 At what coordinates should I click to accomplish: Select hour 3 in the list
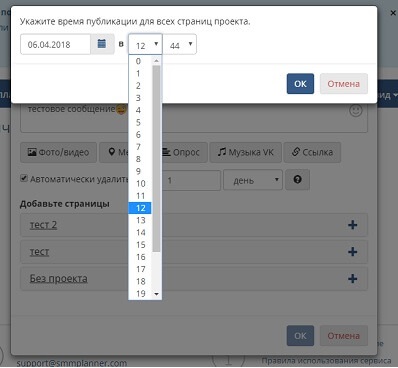(140, 98)
